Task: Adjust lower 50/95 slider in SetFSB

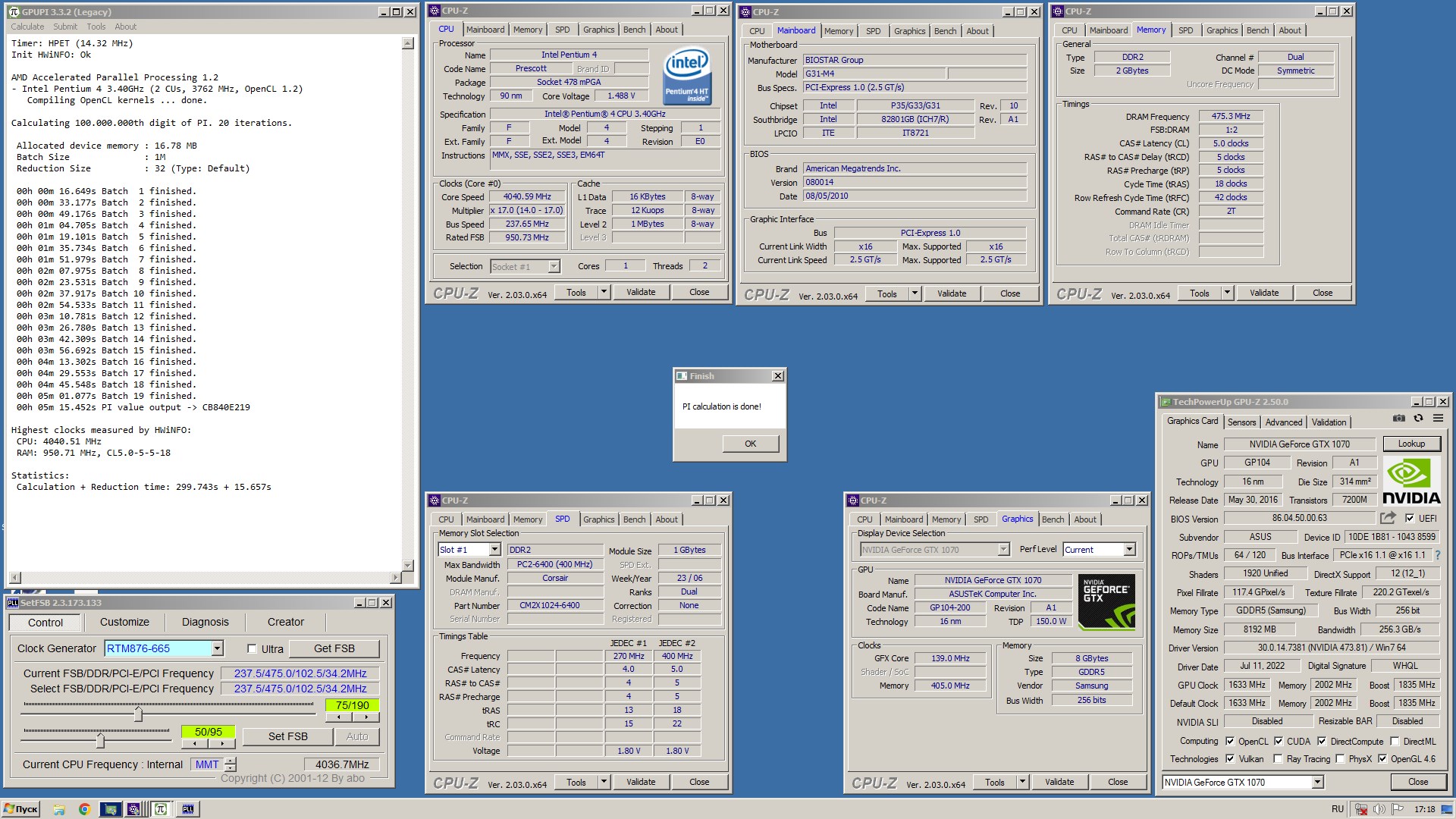Action: (x=100, y=739)
